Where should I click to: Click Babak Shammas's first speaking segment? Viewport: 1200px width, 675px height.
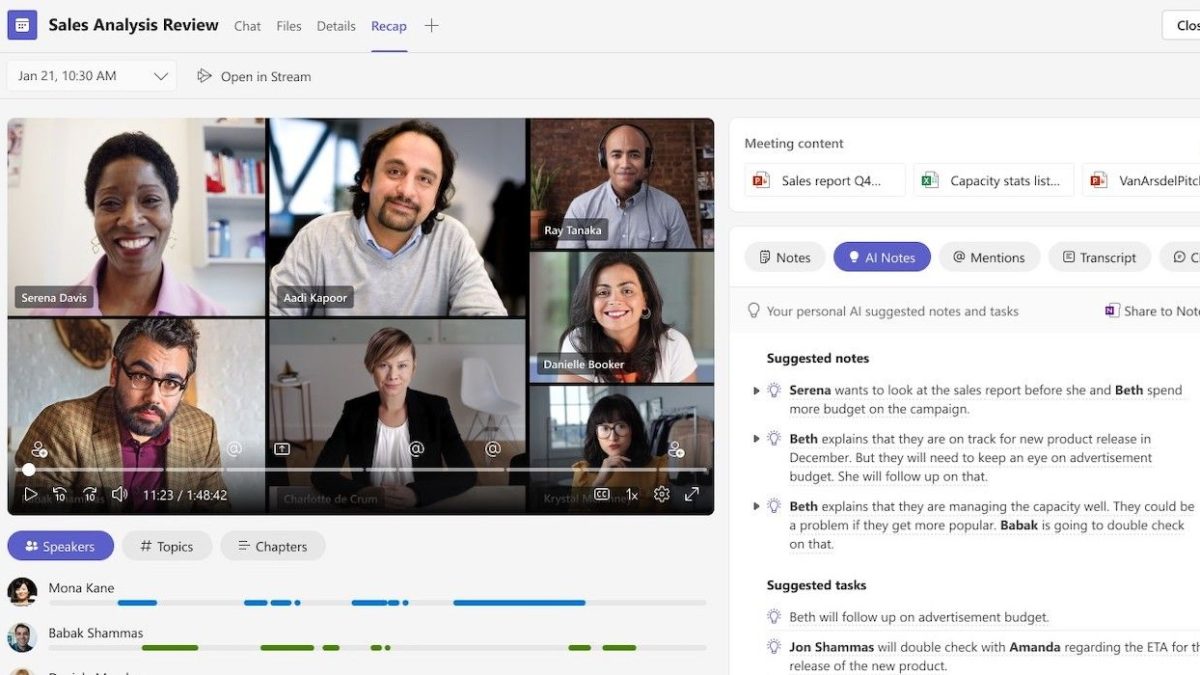click(170, 648)
